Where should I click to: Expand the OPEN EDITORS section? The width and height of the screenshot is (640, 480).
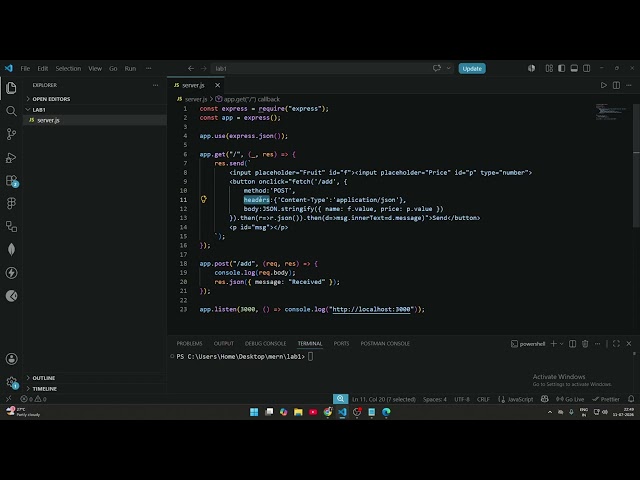click(x=51, y=99)
